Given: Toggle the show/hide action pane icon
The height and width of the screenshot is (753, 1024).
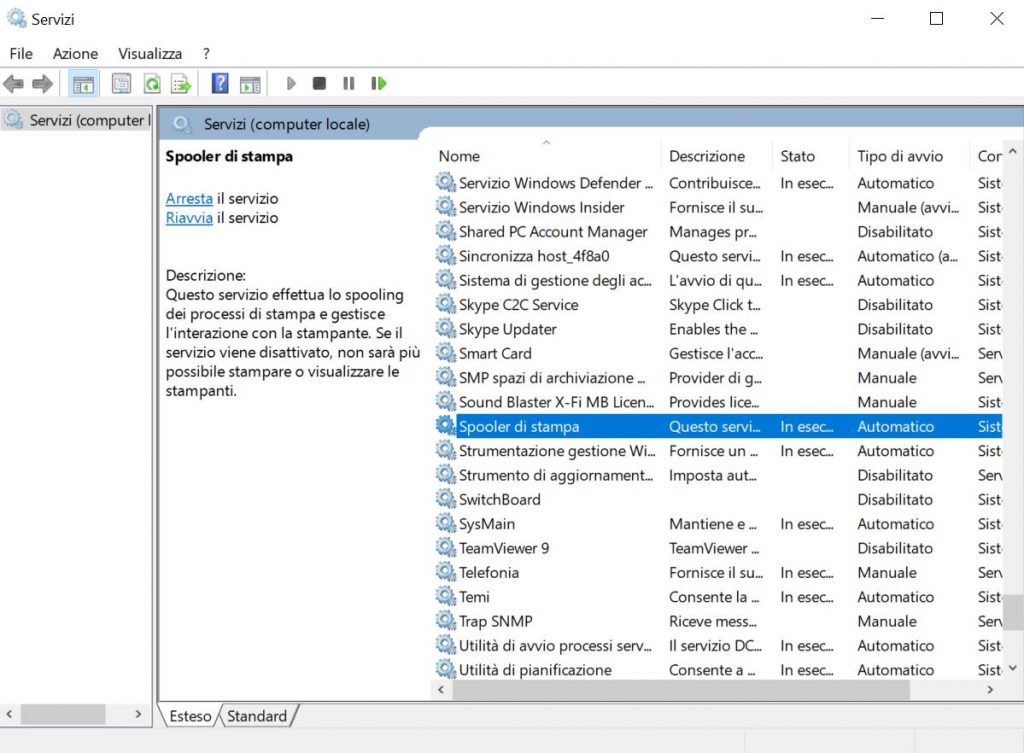Looking at the screenshot, I should coord(250,84).
